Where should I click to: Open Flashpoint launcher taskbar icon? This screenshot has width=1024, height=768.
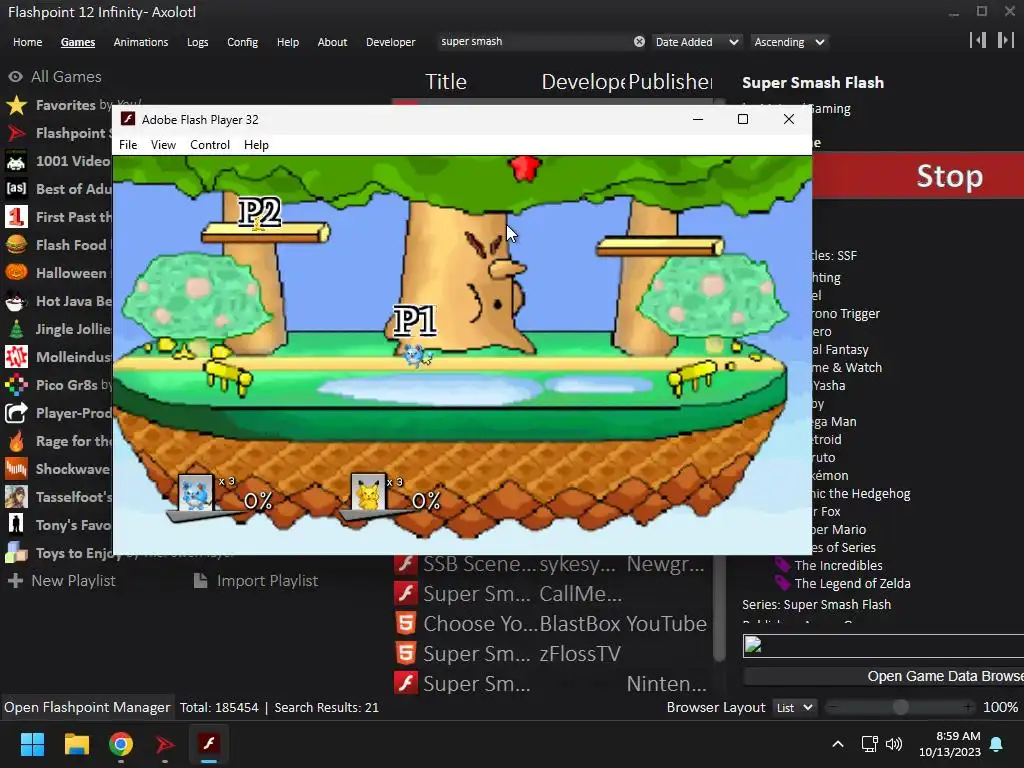pyautogui.click(x=165, y=744)
